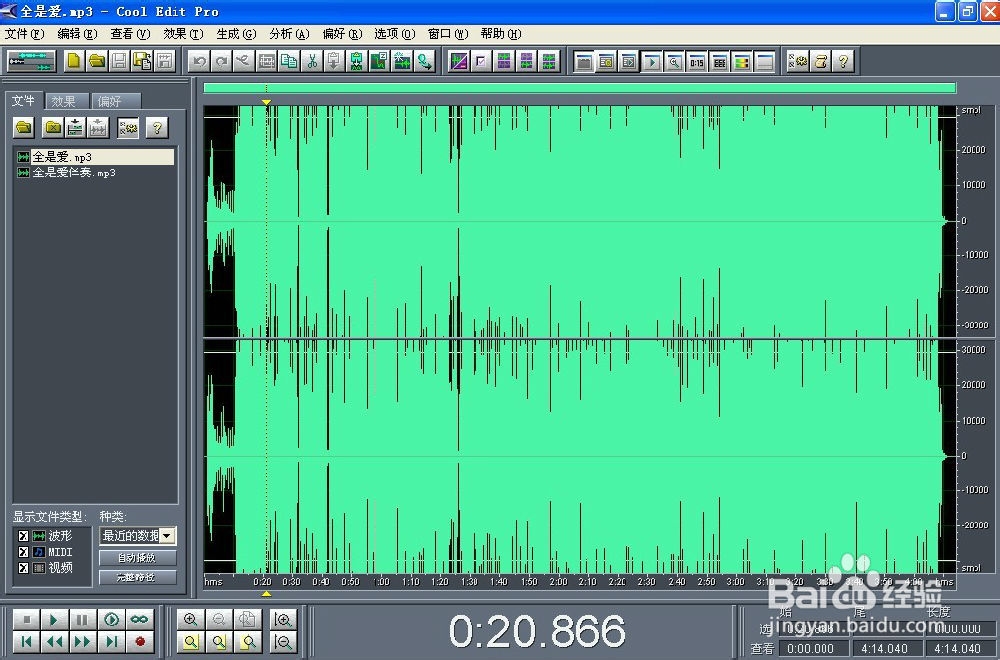
Task: Click the button below 自动播放
Action: click(x=137, y=577)
